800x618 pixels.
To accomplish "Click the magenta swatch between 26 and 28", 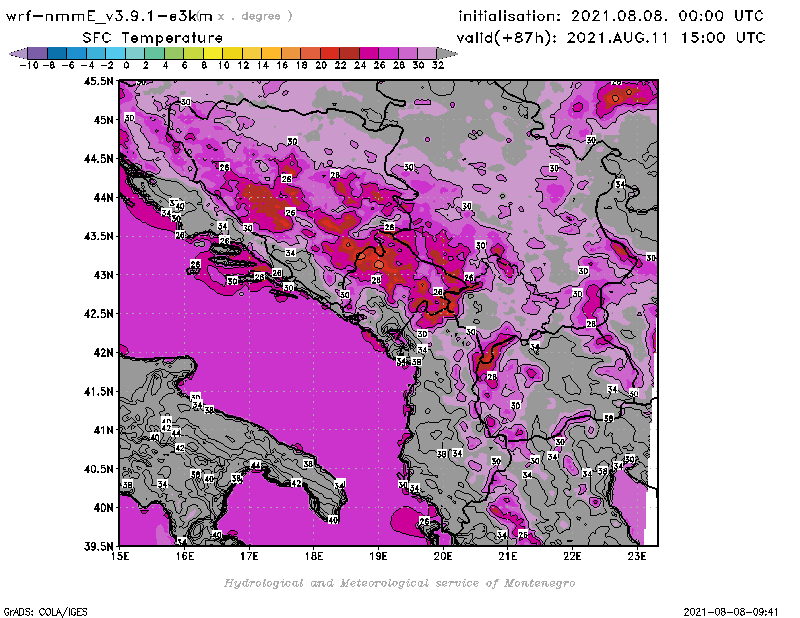I will 388,53.
